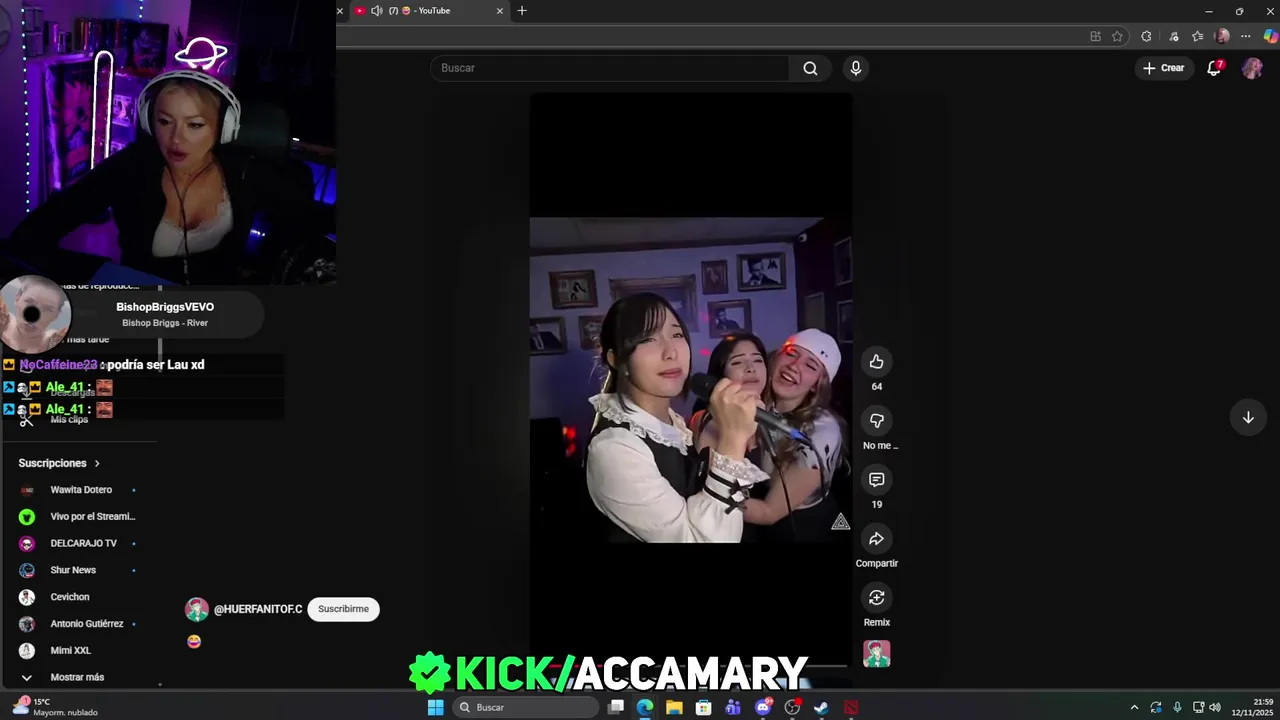Open clock and date panel

(x=1251, y=707)
